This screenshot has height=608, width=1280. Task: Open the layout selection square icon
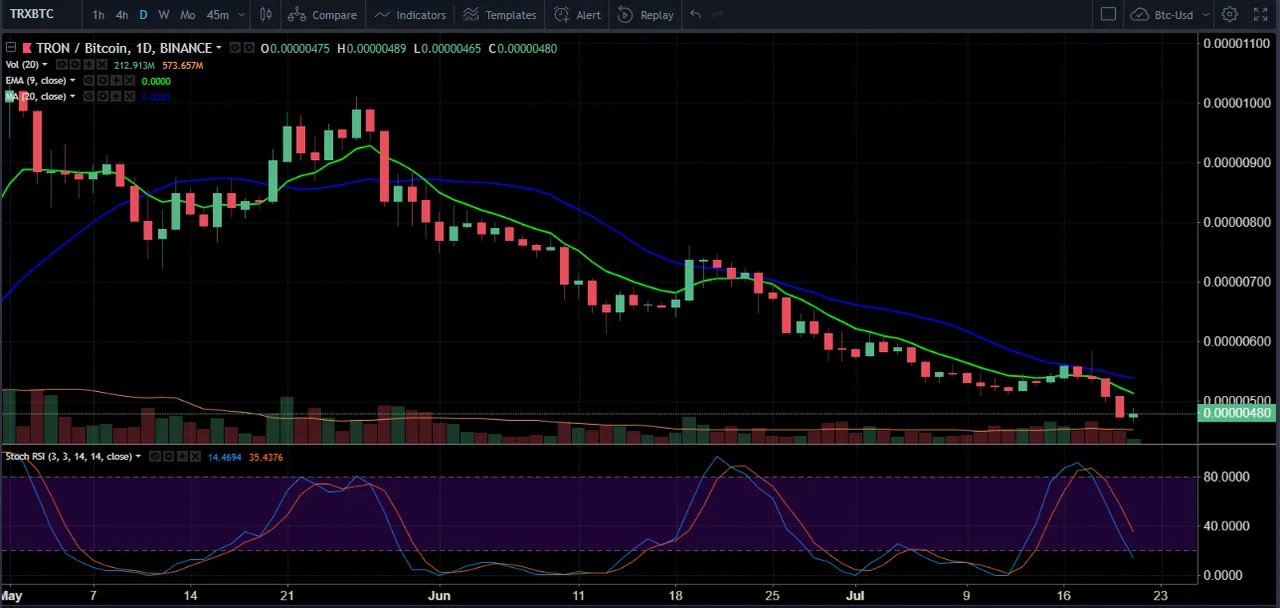click(1108, 14)
